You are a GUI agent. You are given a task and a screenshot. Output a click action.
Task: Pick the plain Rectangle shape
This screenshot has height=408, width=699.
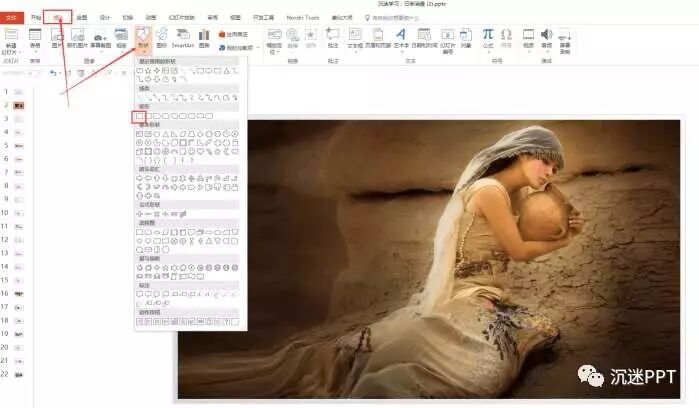pos(140,116)
